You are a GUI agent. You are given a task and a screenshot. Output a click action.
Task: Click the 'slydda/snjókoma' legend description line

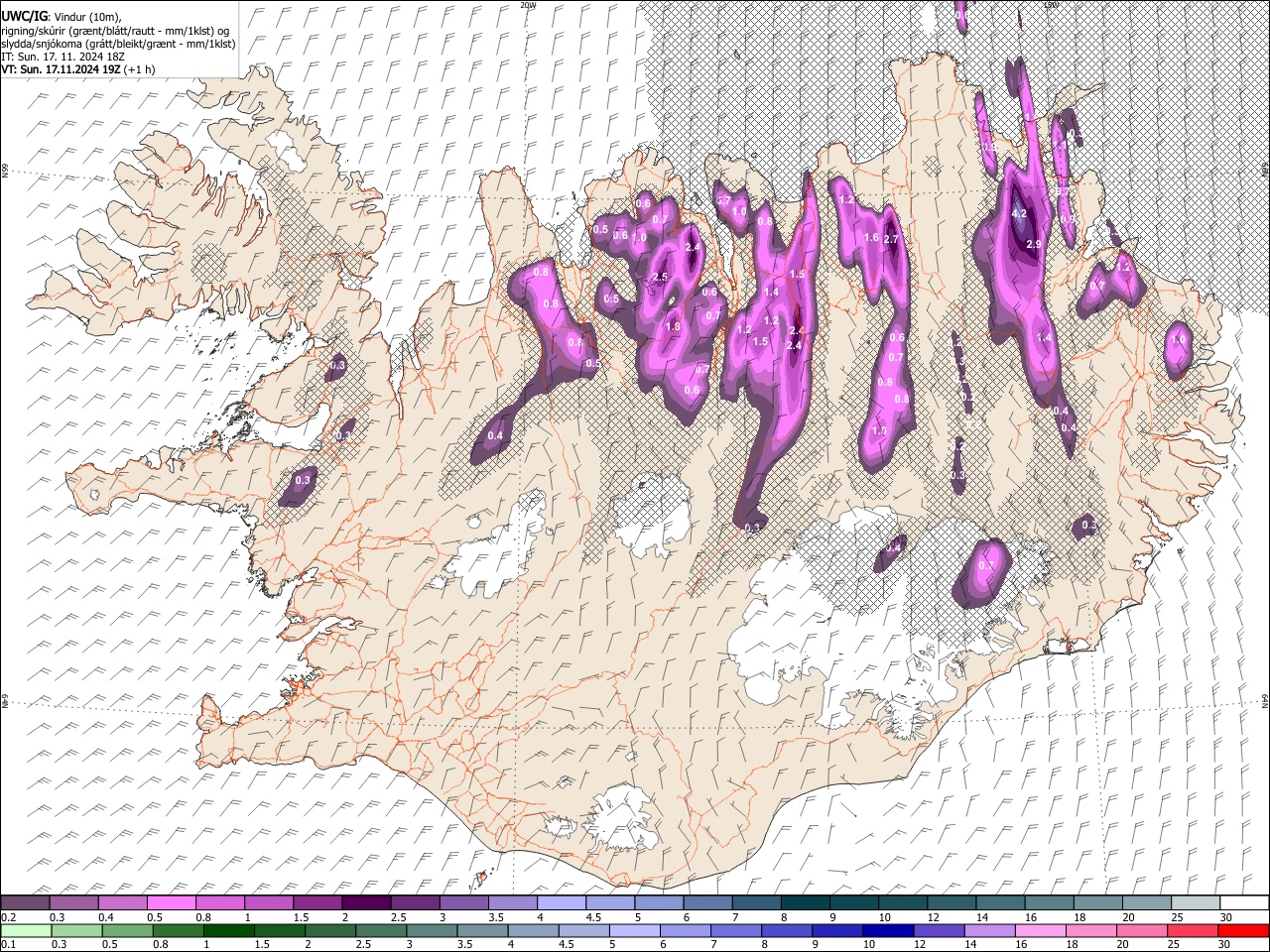118,44
